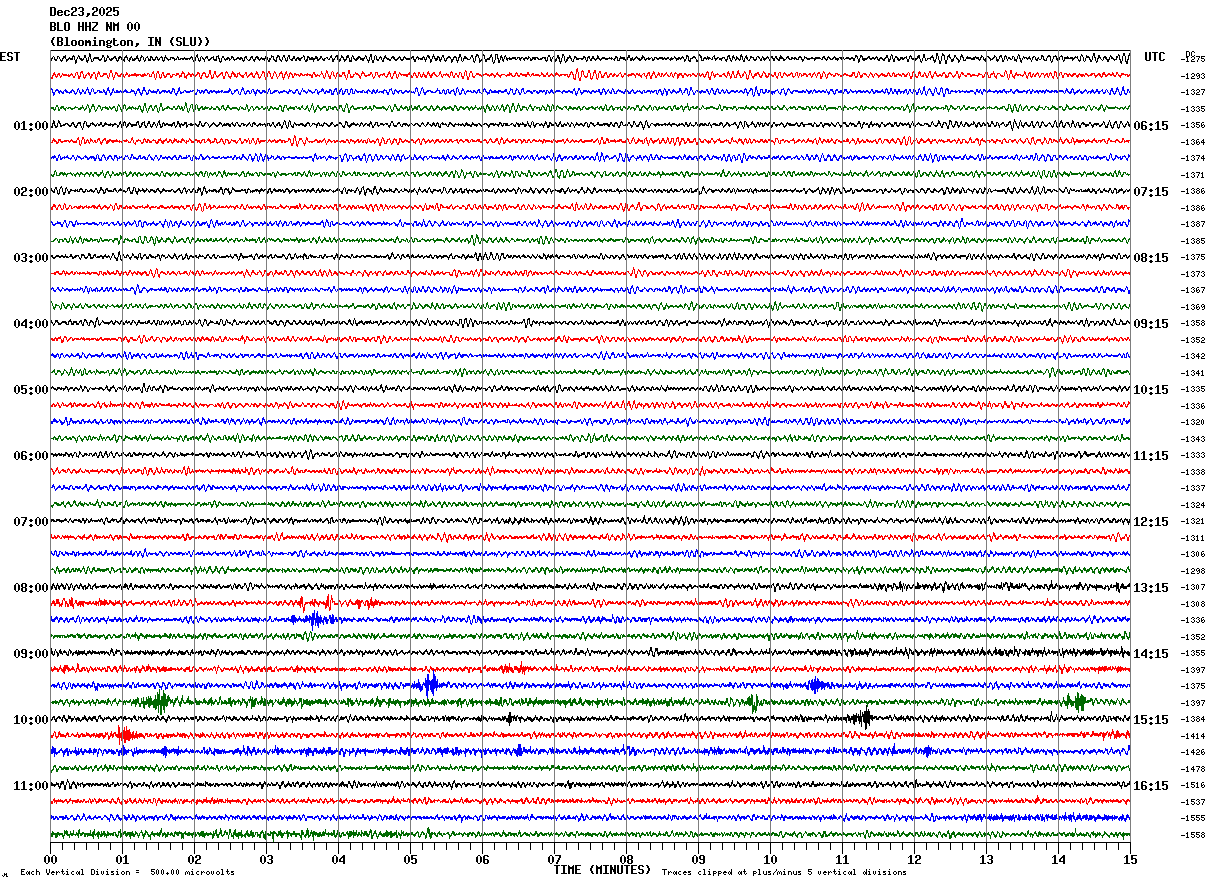Click DC offset value -1343
This screenshot has width=1210, height=886.
tap(1193, 439)
